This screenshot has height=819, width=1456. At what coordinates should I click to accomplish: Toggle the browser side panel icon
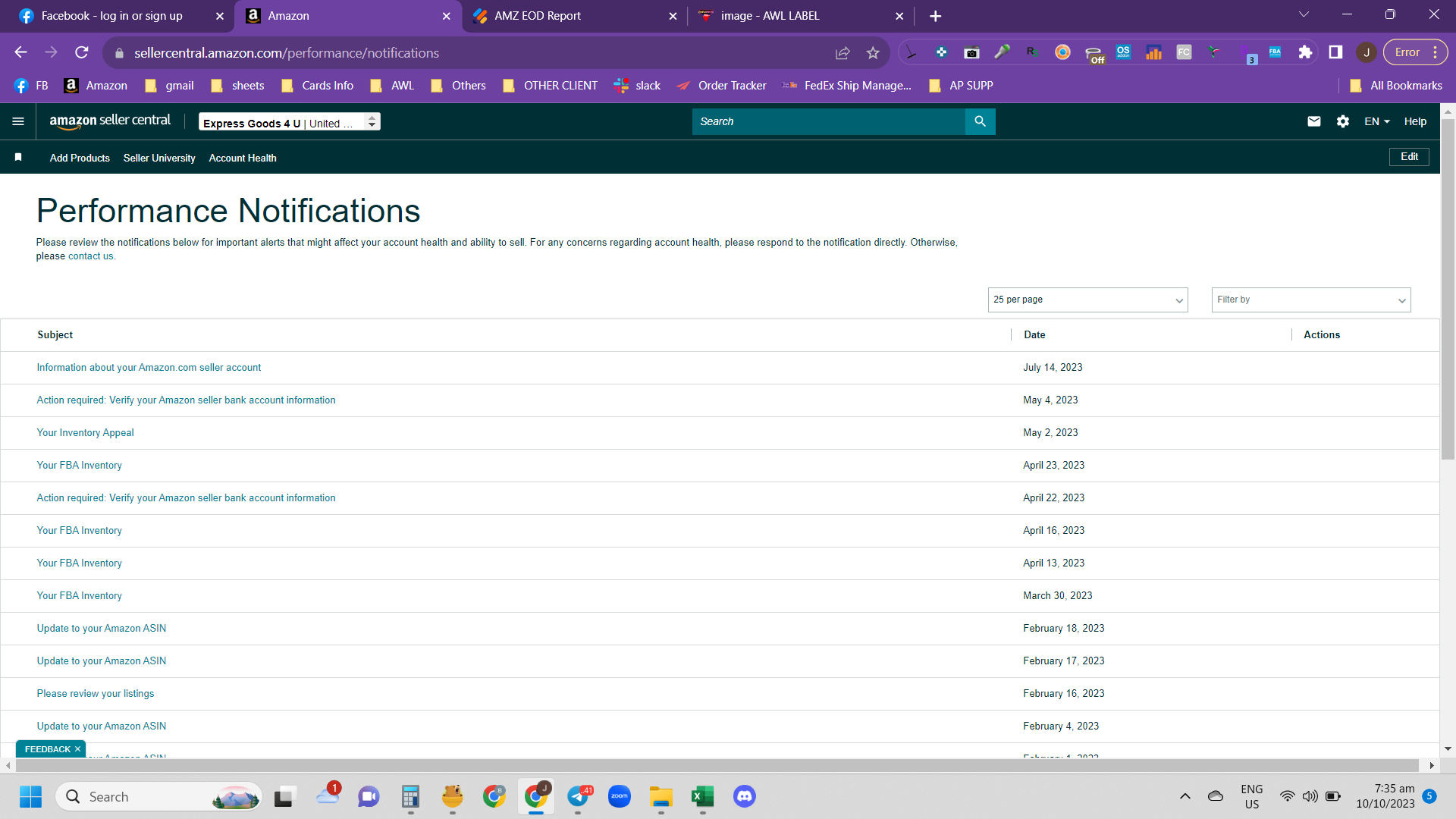pos(1335,52)
